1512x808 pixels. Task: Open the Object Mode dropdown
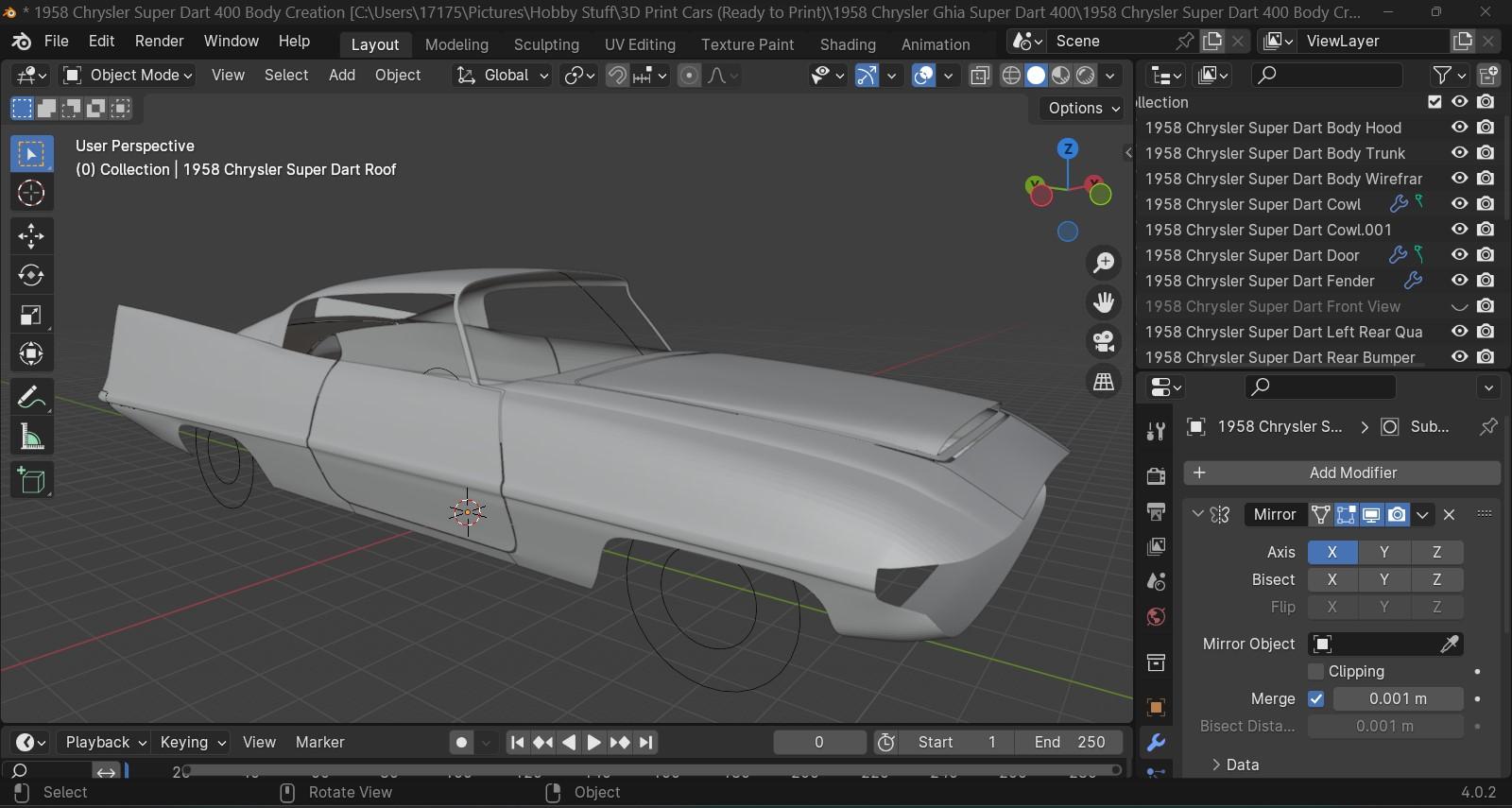pos(128,76)
